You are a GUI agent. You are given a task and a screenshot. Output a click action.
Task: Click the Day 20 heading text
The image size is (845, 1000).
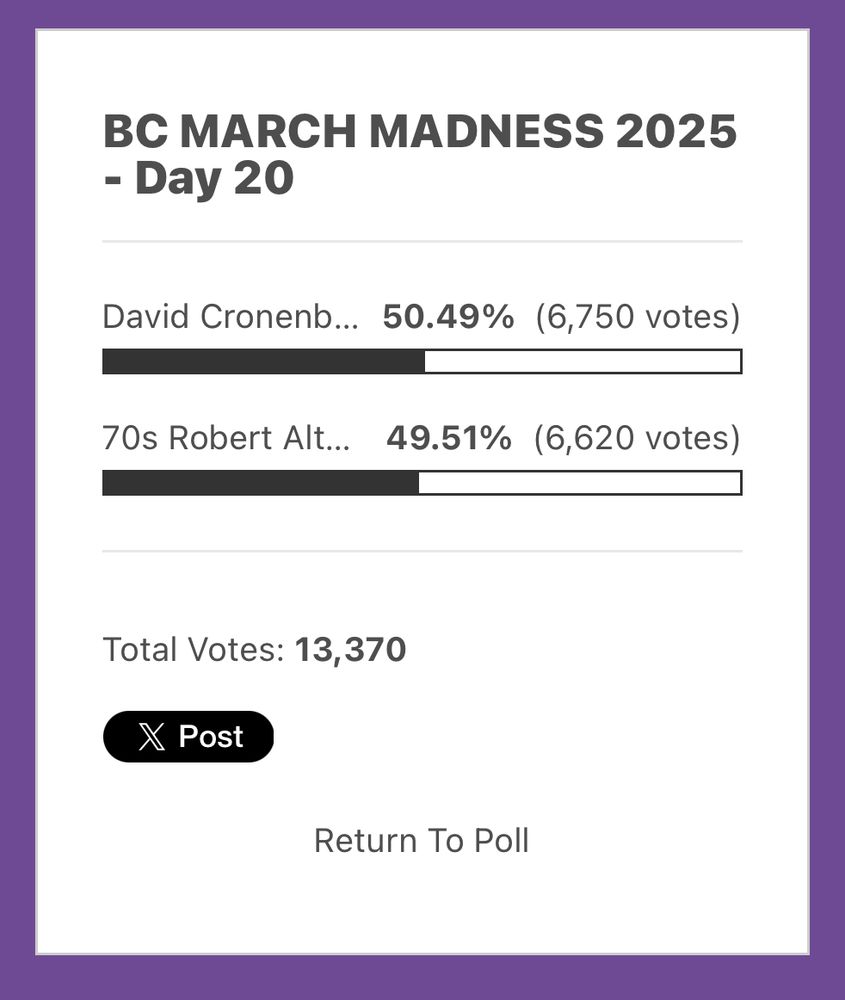[214, 178]
